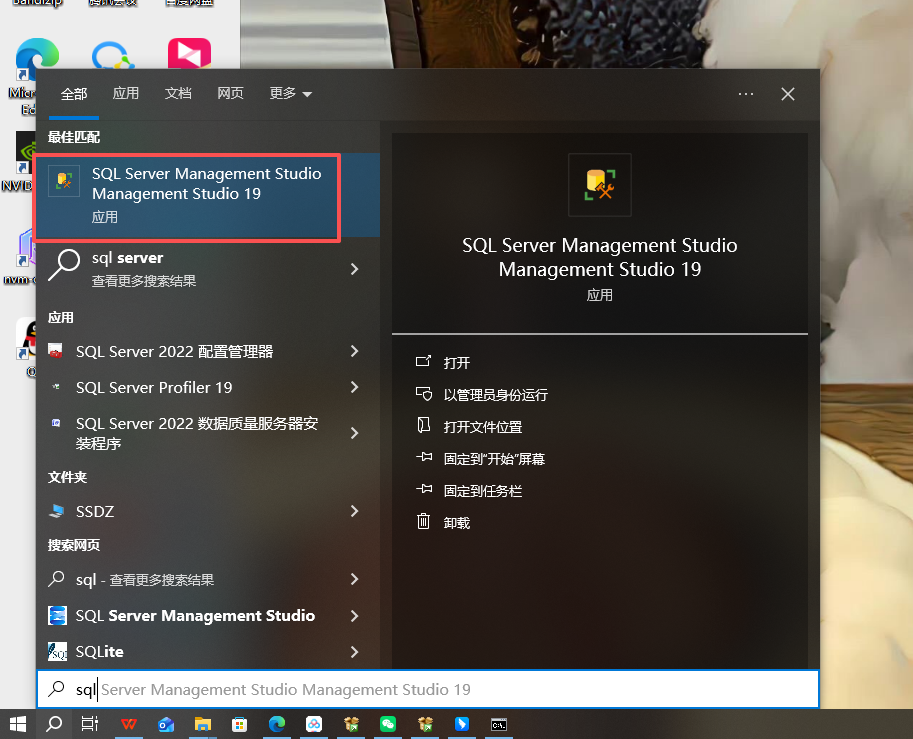Viewport: 913px width, 739px height.
Task: Click the shield icon for 以管理员身份运行
Action: click(424, 394)
